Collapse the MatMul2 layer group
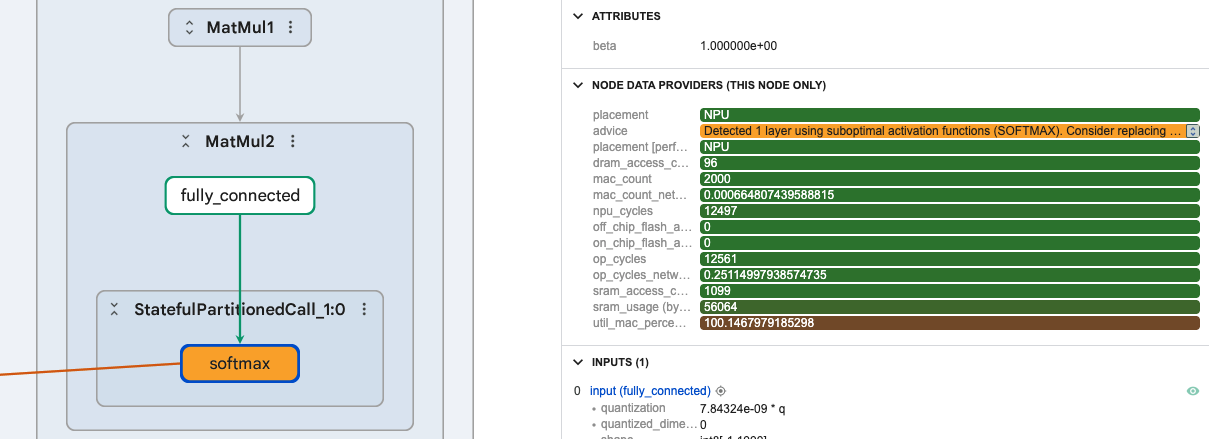The width and height of the screenshot is (1209, 439). point(186,142)
